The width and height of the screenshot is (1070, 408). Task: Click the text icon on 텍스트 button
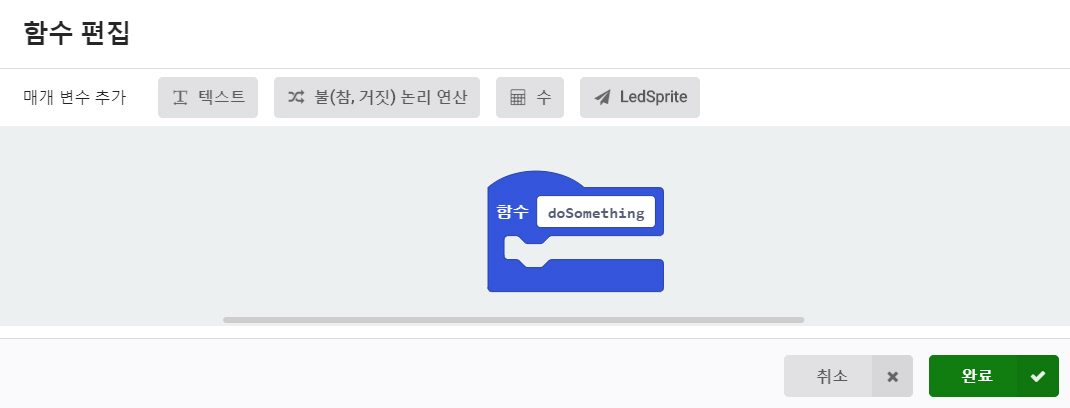(181, 98)
